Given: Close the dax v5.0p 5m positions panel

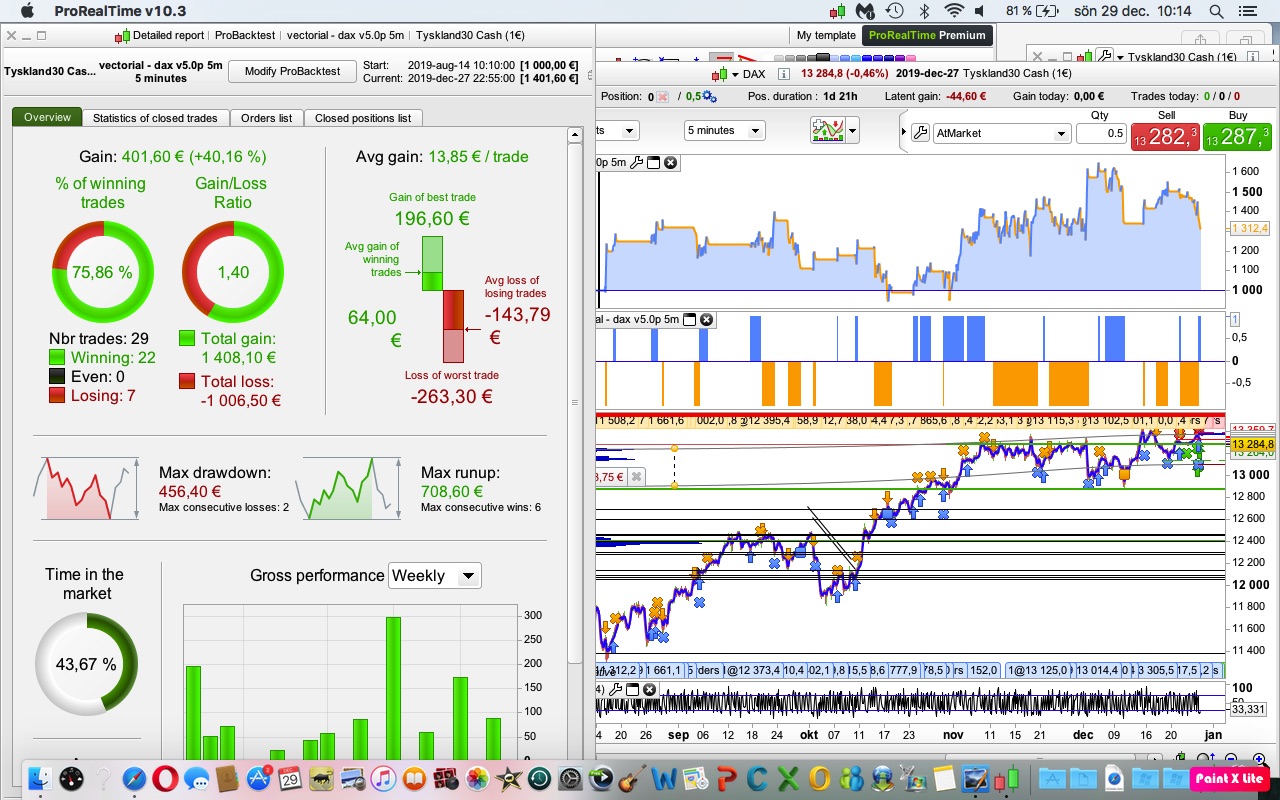Looking at the screenshot, I should coord(706,320).
